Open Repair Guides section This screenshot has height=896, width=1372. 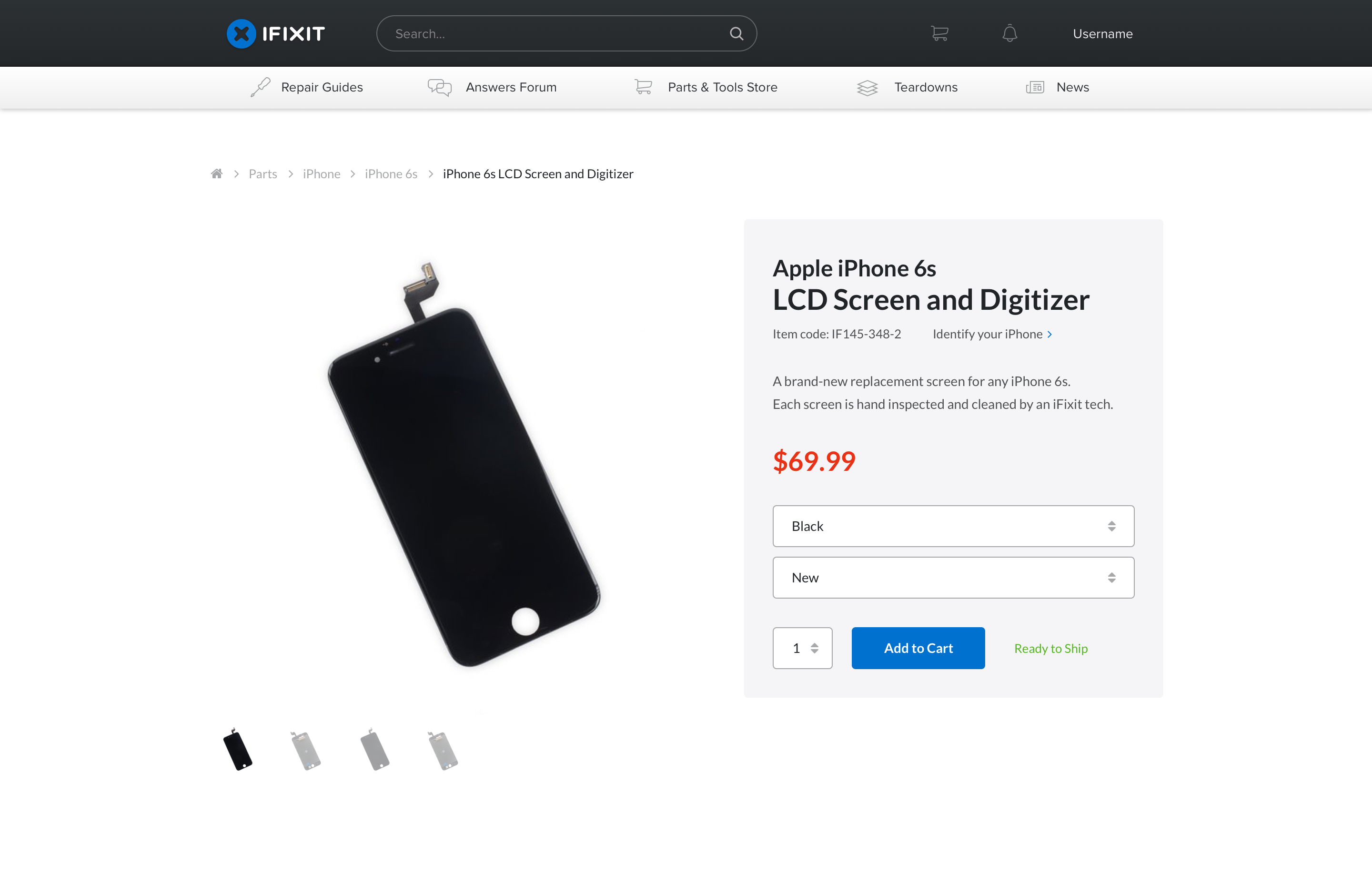(322, 87)
